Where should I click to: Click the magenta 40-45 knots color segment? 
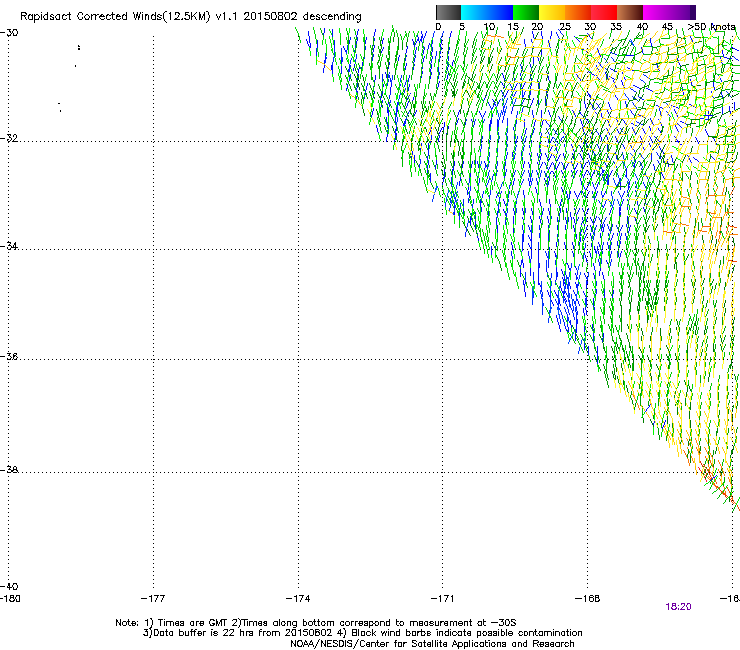(656, 12)
